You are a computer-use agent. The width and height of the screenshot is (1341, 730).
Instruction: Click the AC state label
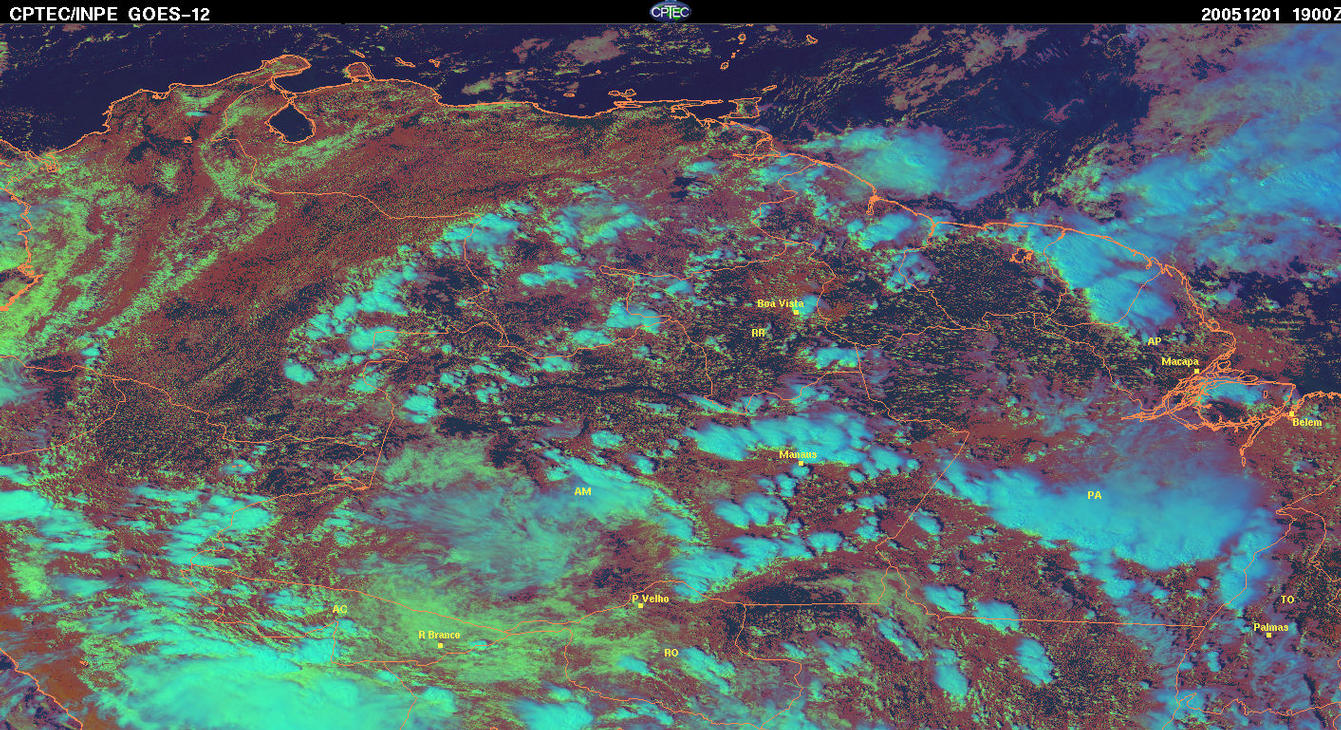(340, 609)
